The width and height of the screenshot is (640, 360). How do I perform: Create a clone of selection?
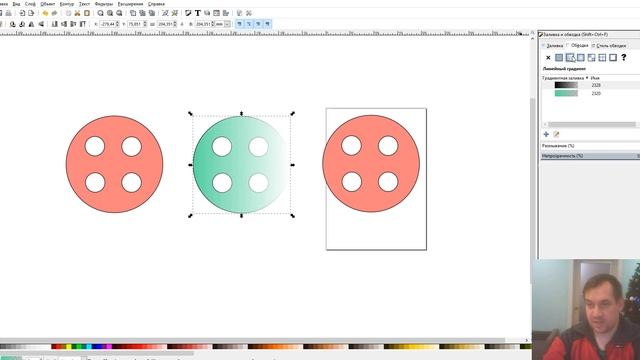tap(142, 13)
